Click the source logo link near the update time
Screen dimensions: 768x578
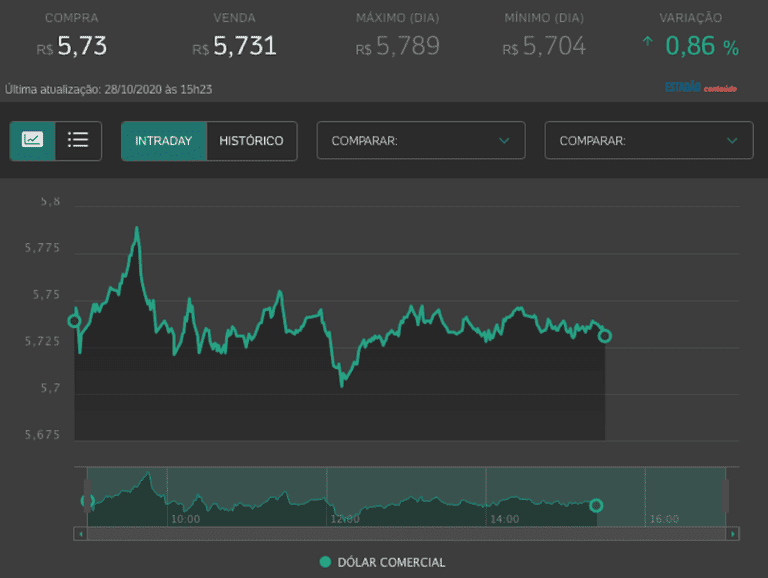[x=700, y=88]
